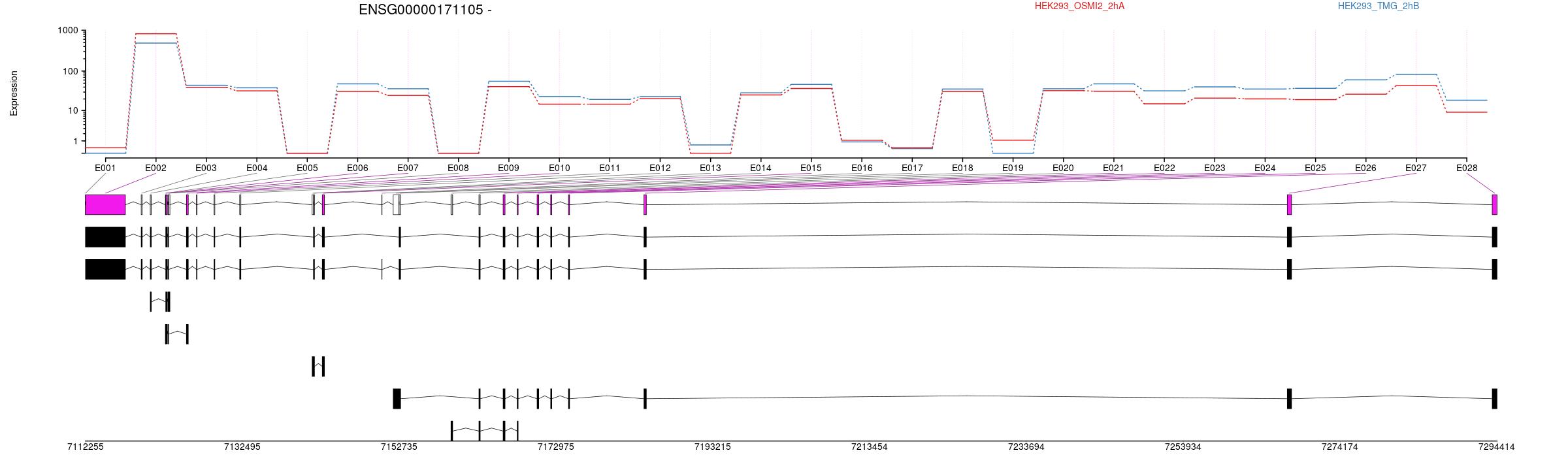Select the HEK293_TMG_2hB legend label
Screen dimensions: 1568x457
[x=1379, y=6]
